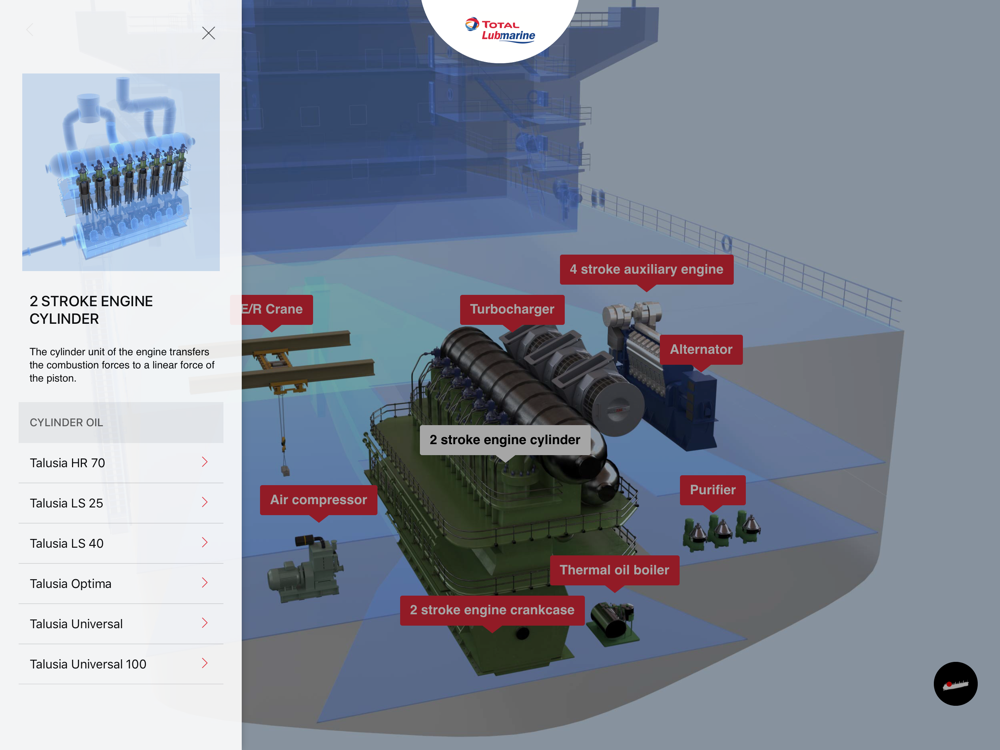Click the 2 STROKE ENGINE CYLINDER heading
Image resolution: width=1000 pixels, height=750 pixels.
coord(91,310)
